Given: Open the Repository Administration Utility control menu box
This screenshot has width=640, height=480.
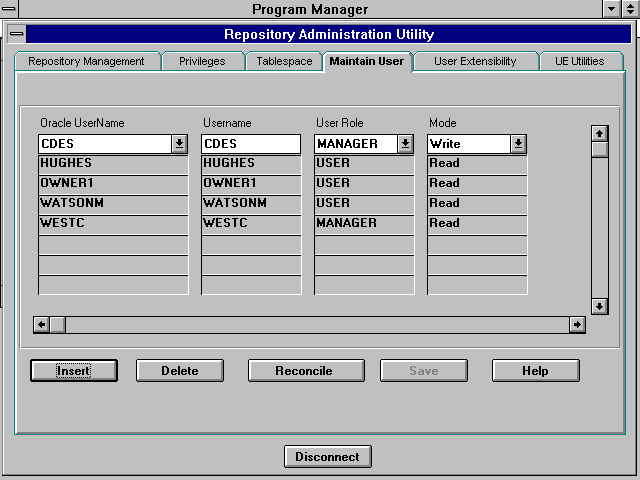Looking at the screenshot, I should [x=16, y=34].
